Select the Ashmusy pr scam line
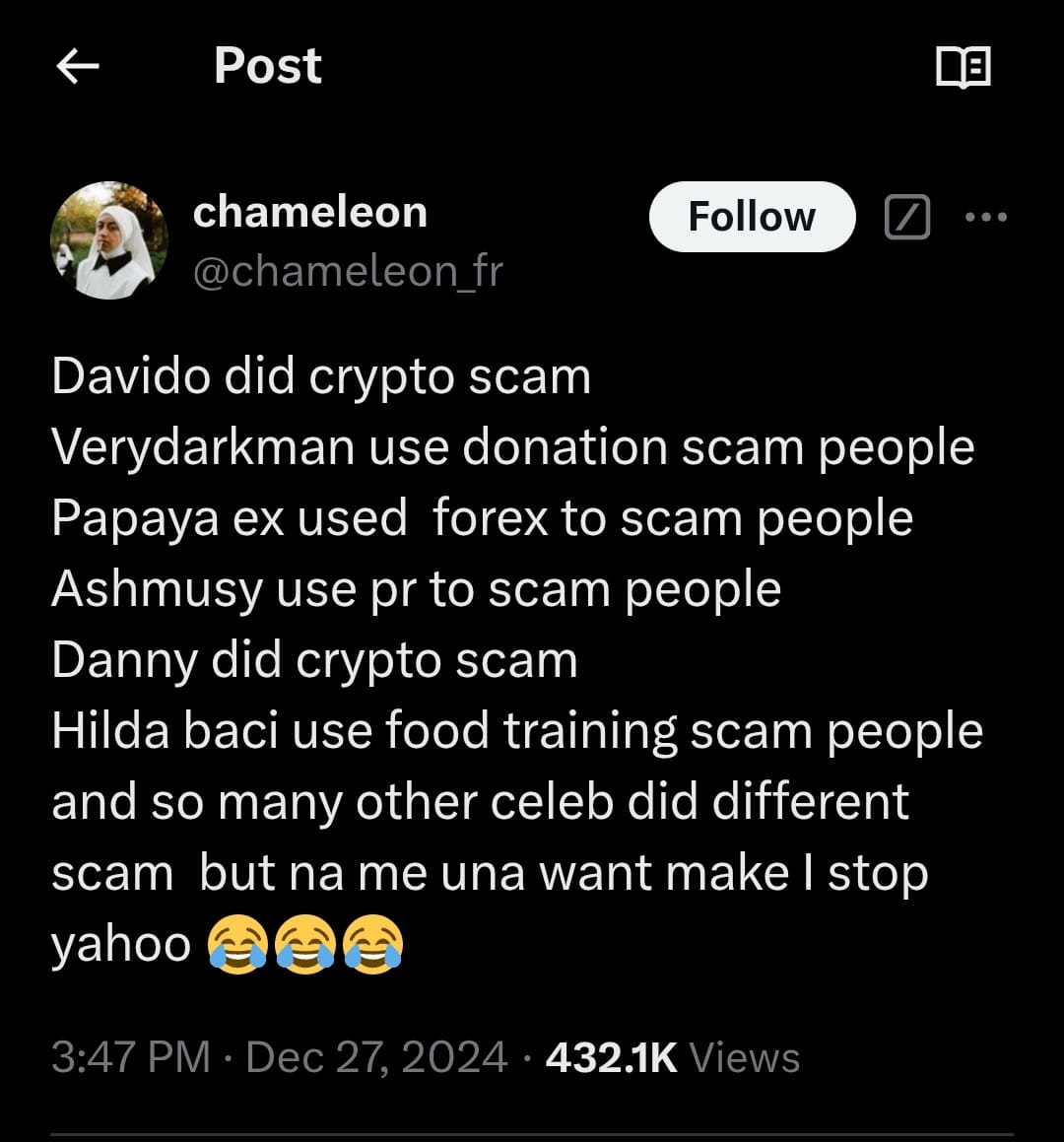 click(416, 590)
